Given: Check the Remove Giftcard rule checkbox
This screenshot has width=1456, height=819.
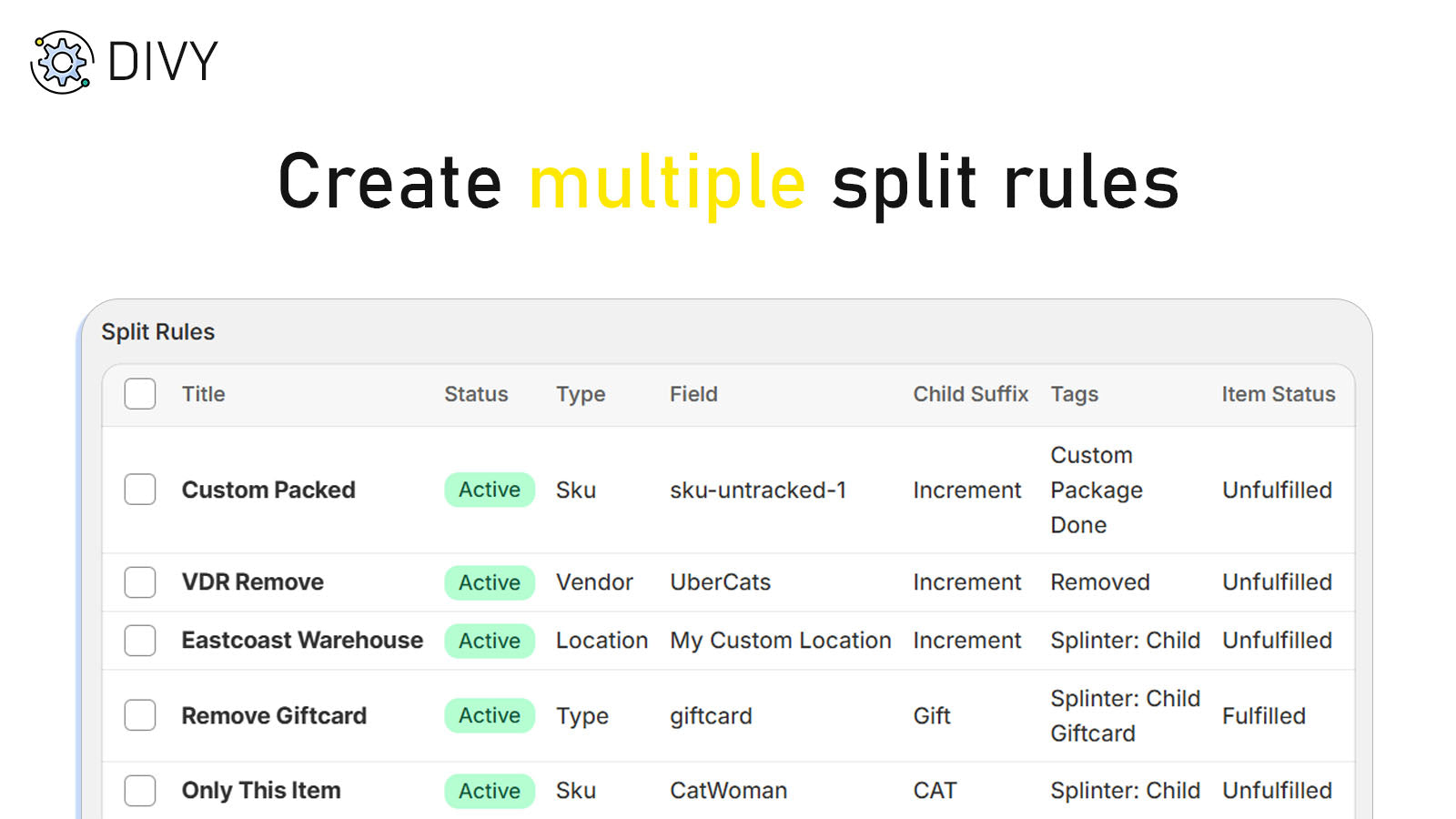Looking at the screenshot, I should [x=139, y=715].
